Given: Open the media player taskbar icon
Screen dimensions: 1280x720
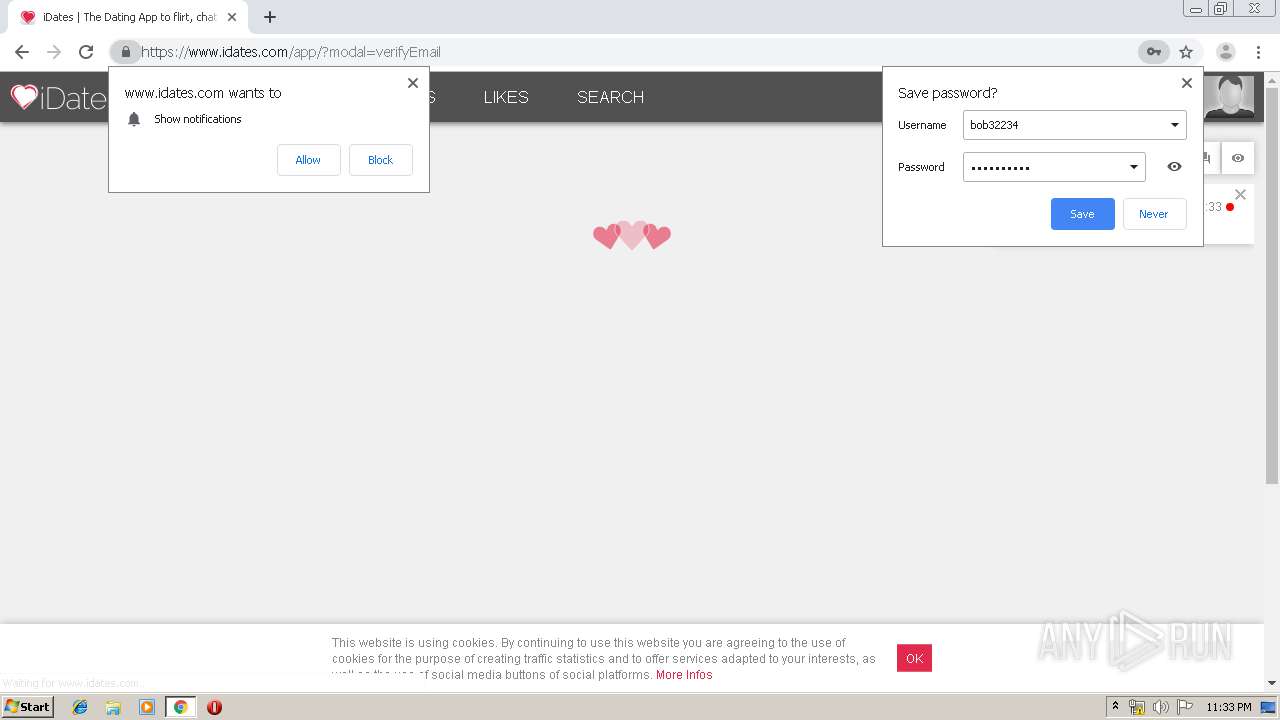Looking at the screenshot, I should point(147,707).
